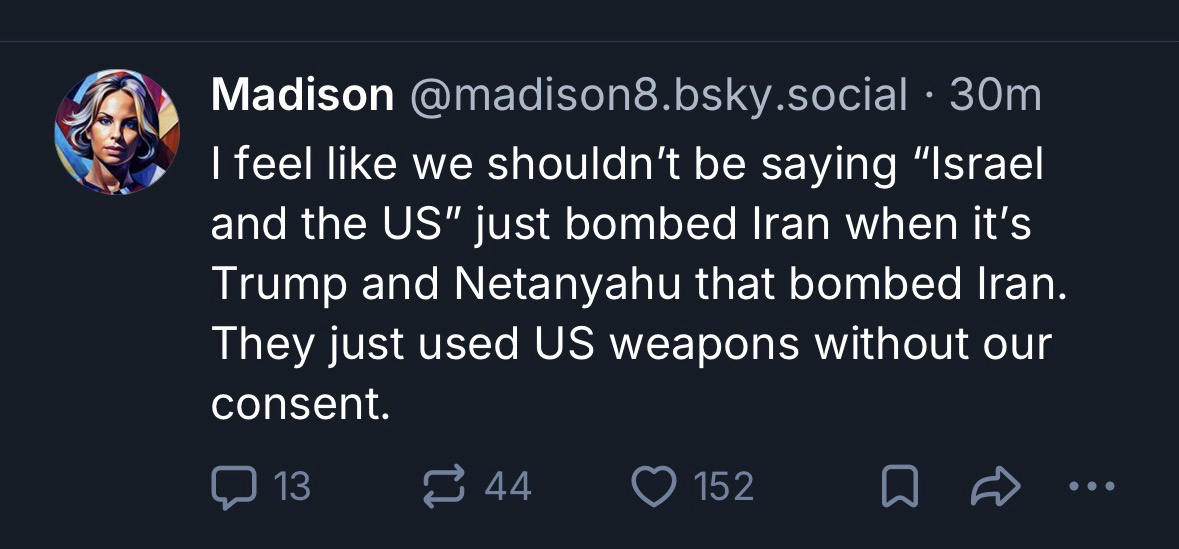Click the reply count "13"

click(292, 487)
